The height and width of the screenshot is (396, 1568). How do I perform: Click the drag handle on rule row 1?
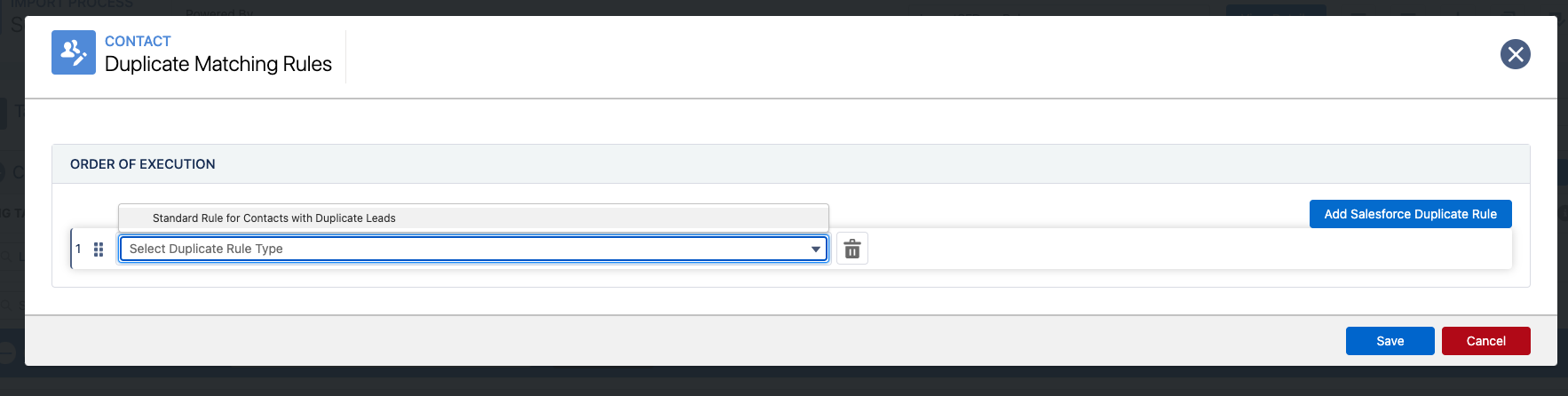pyautogui.click(x=99, y=249)
